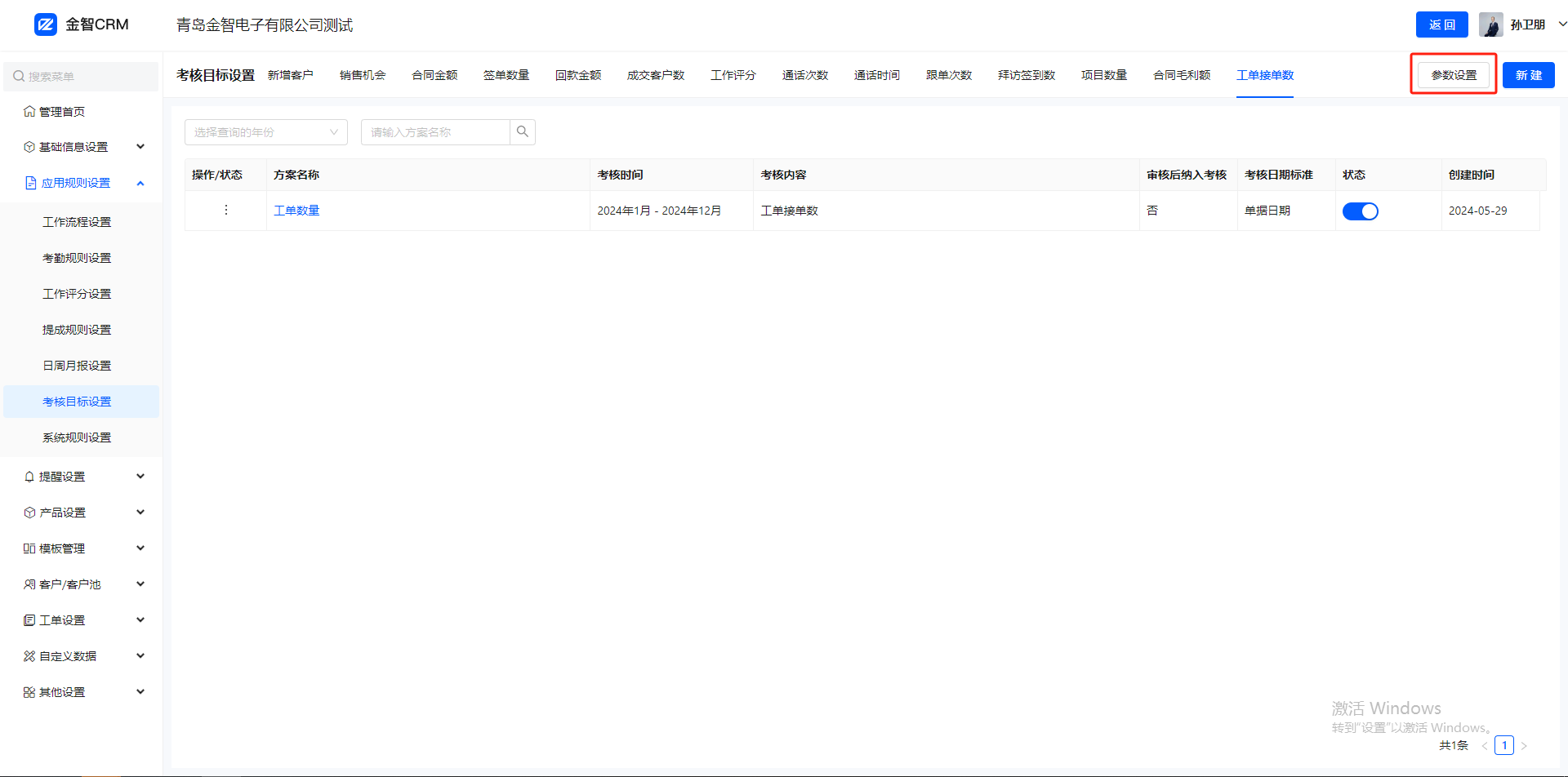This screenshot has width=1568, height=777.
Task: Switch to the 通话次数 tab
Action: point(805,75)
